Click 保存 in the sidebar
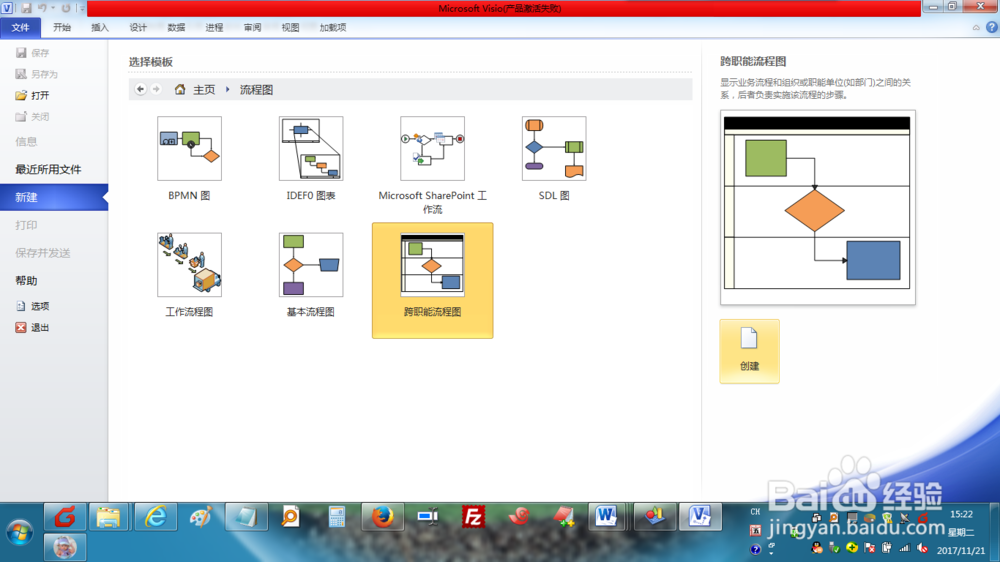1000x562 pixels. pyautogui.click(x=33, y=53)
